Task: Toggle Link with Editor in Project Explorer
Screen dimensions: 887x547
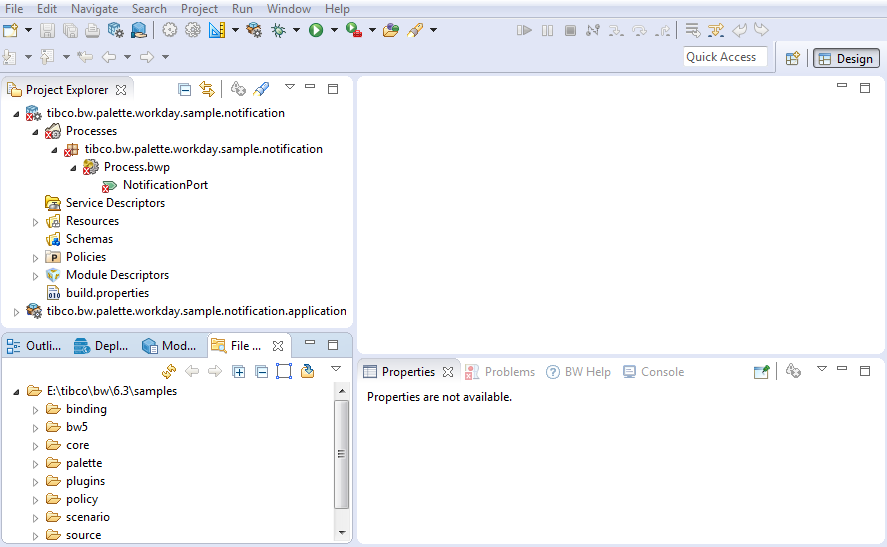Action: pyautogui.click(x=206, y=89)
